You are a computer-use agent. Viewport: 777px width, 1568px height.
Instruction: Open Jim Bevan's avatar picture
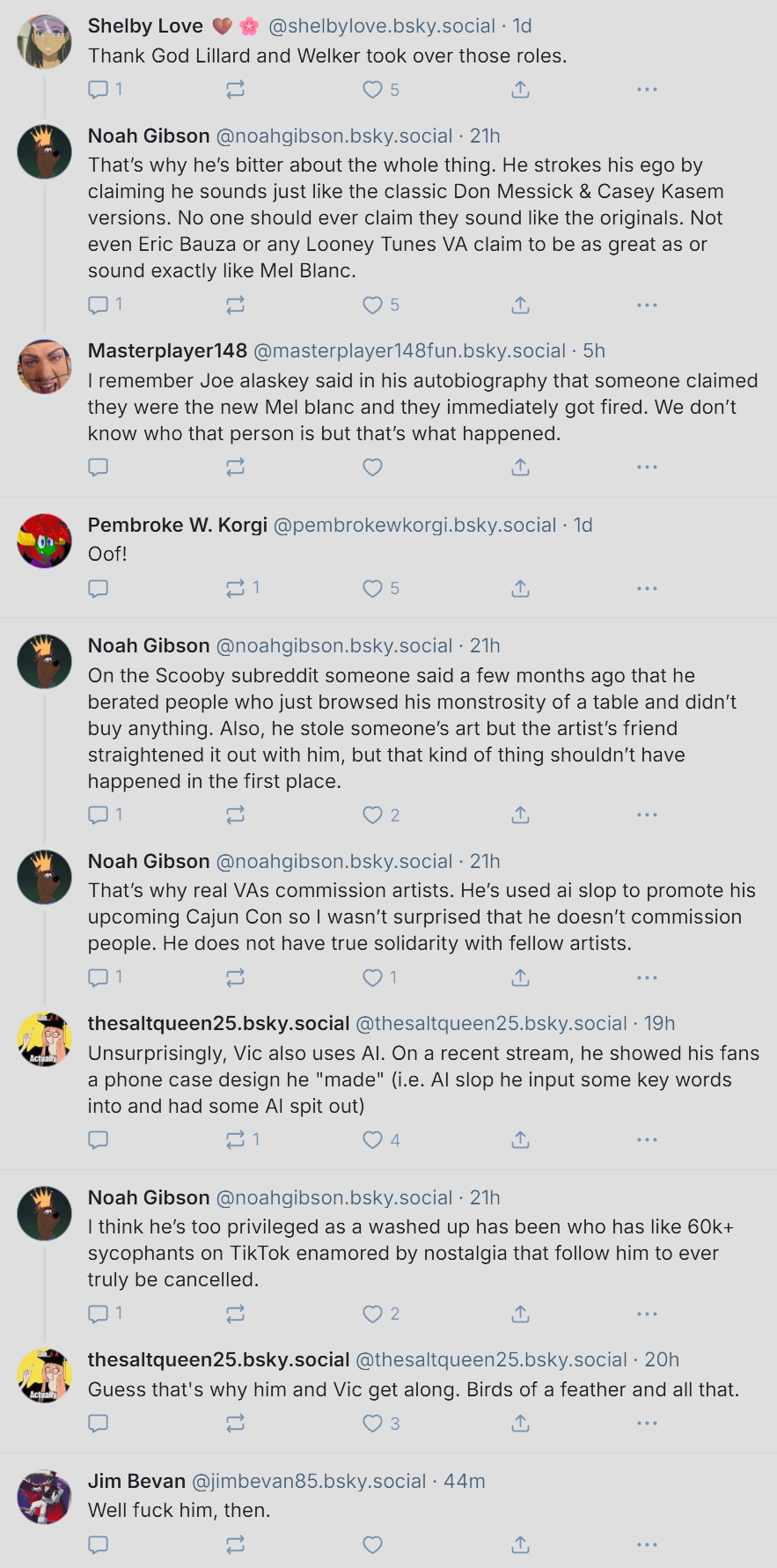[x=44, y=1497]
